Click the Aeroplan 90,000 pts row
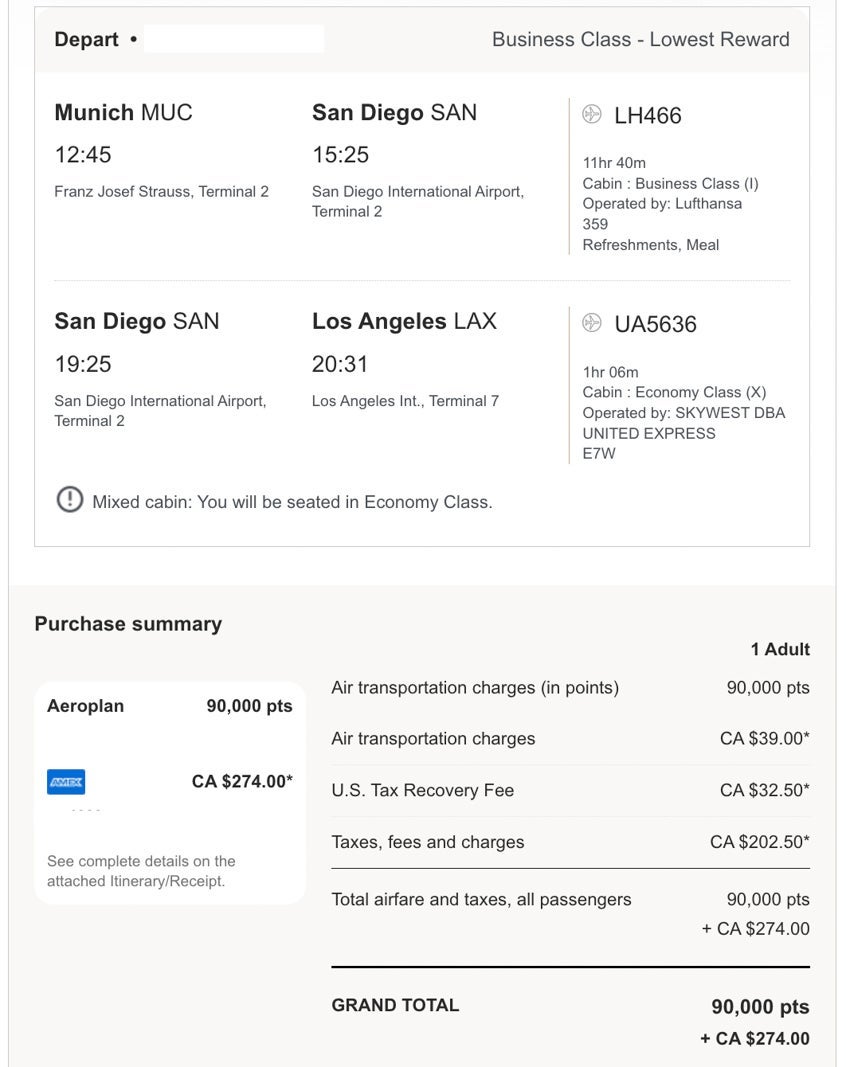The height and width of the screenshot is (1067, 846). click(x=169, y=706)
